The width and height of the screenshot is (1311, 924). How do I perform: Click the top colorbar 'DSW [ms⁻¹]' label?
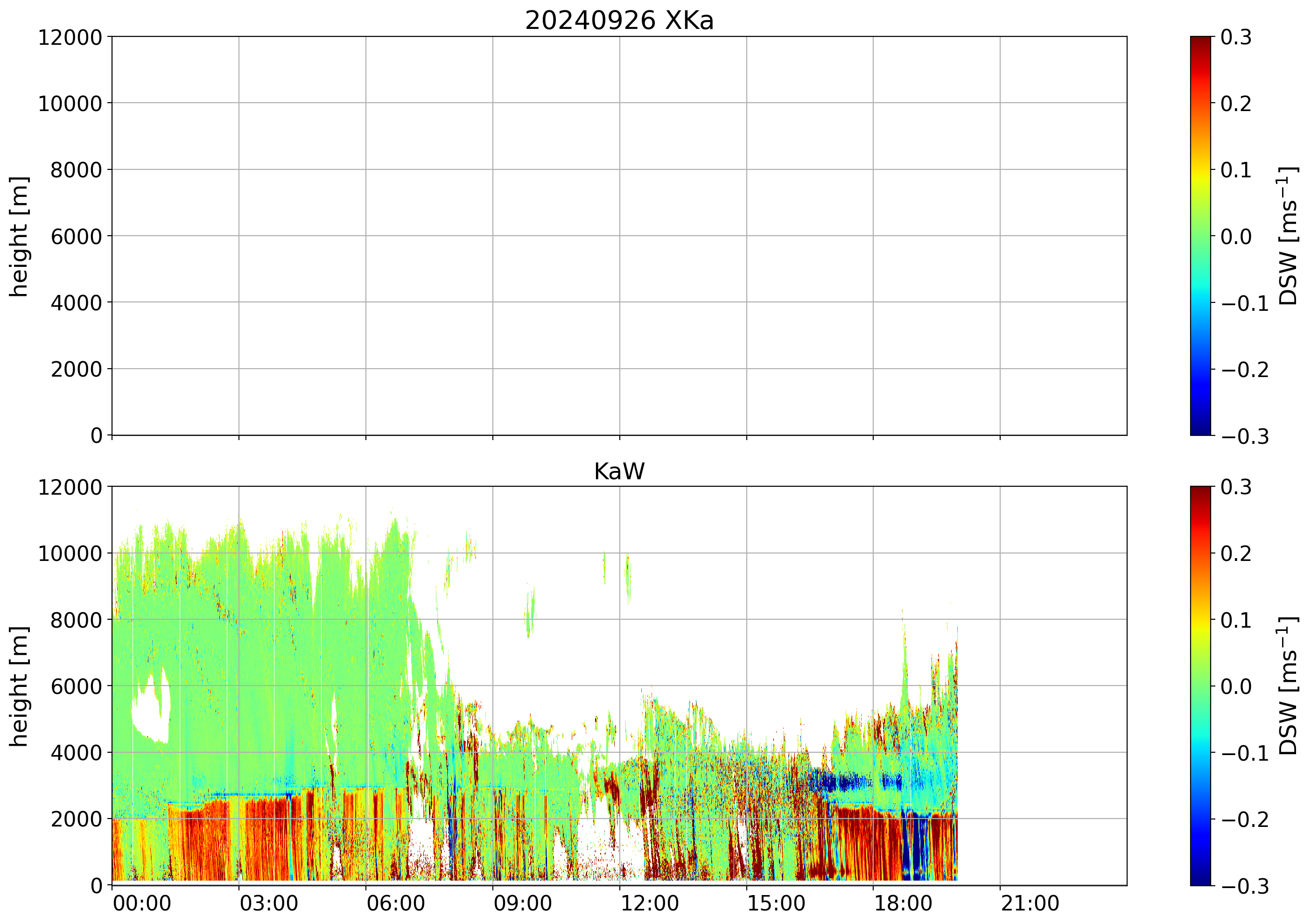[1288, 237]
